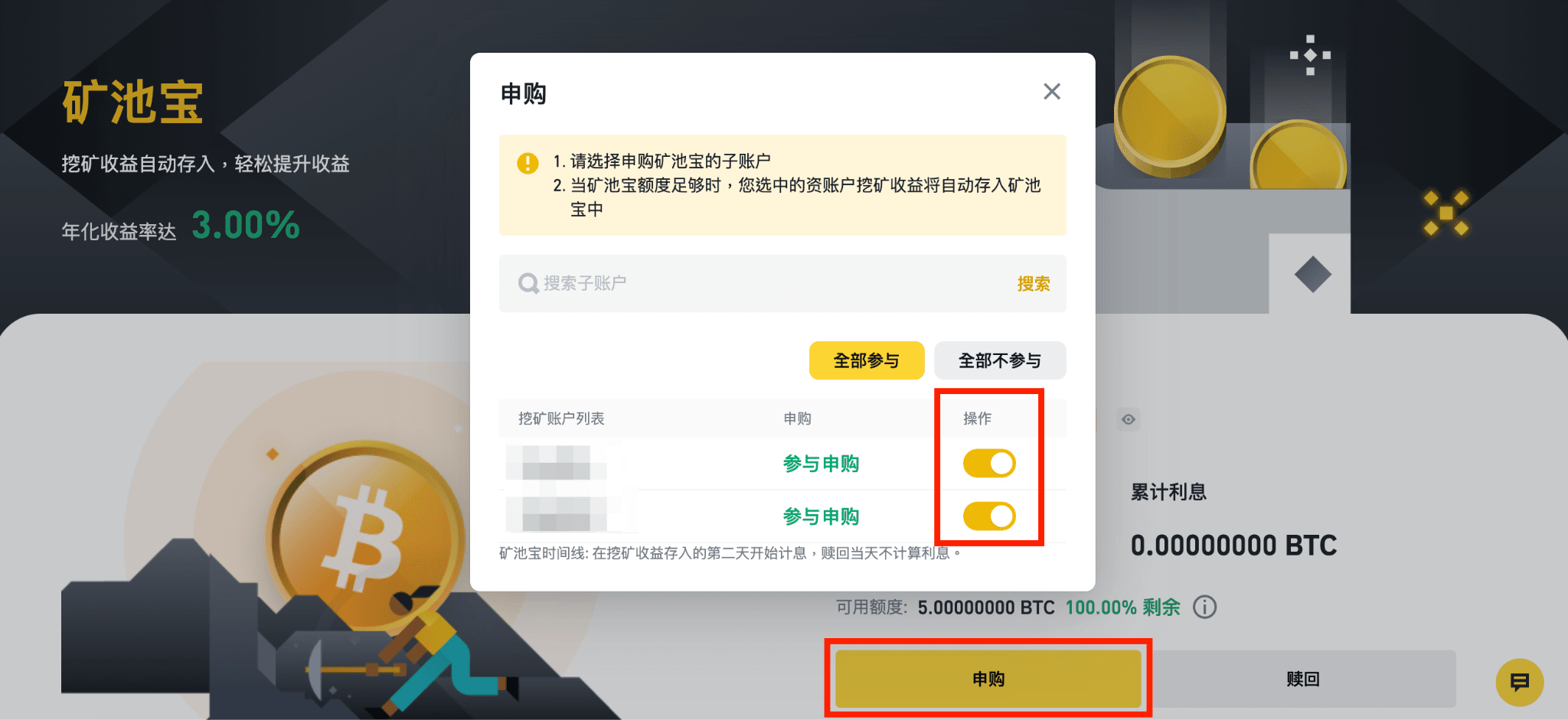Click the info icon beside 100.00% 剩余
Image resolution: width=1568 pixels, height=720 pixels.
[1204, 607]
